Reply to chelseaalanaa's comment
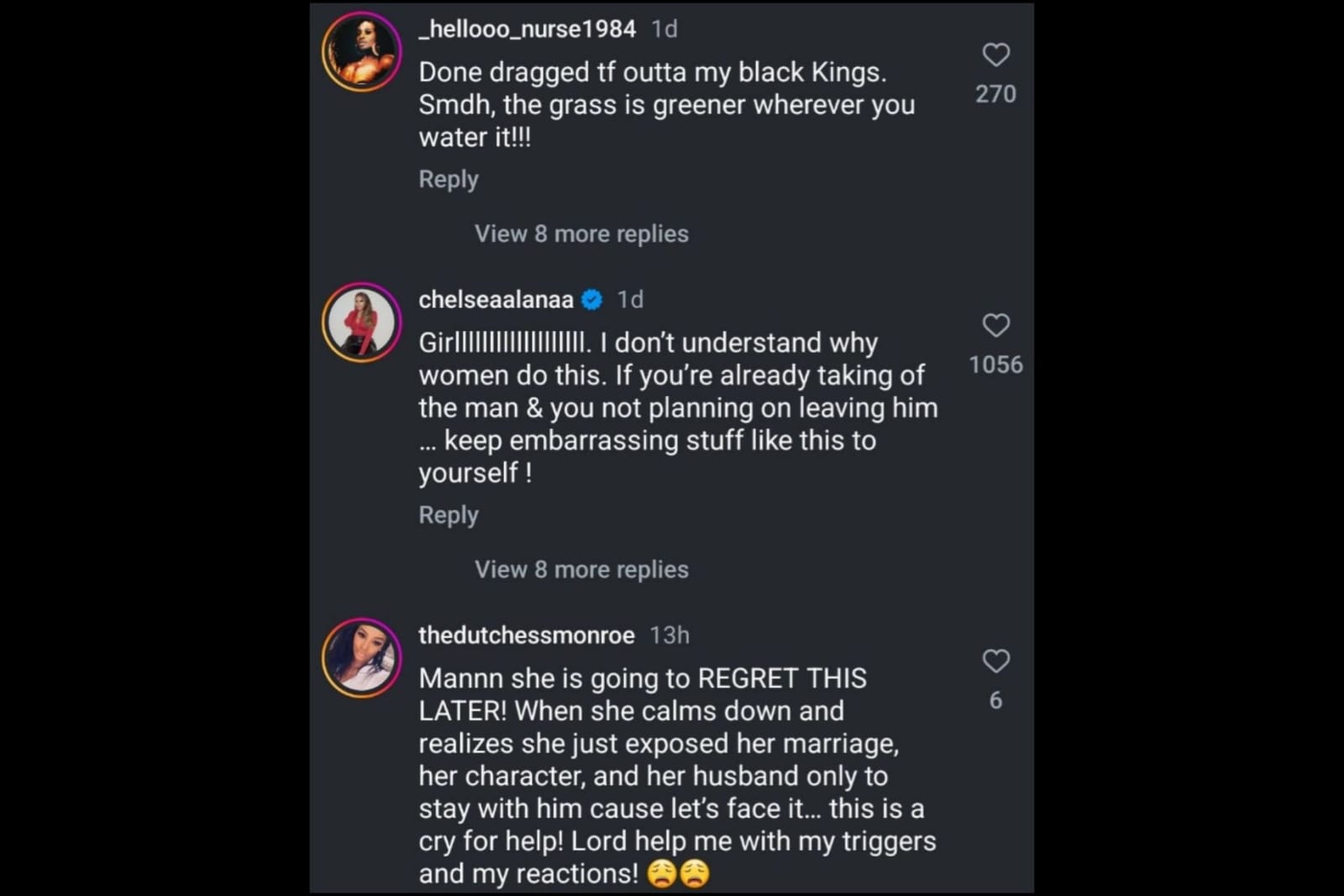 point(449,514)
